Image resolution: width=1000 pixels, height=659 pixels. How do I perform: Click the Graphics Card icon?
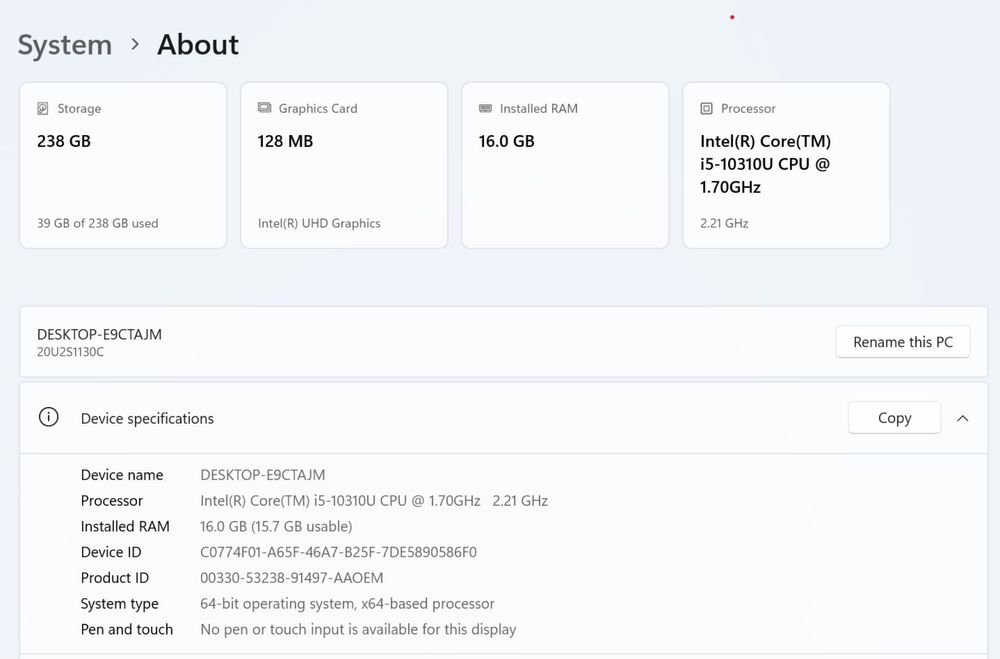point(264,108)
